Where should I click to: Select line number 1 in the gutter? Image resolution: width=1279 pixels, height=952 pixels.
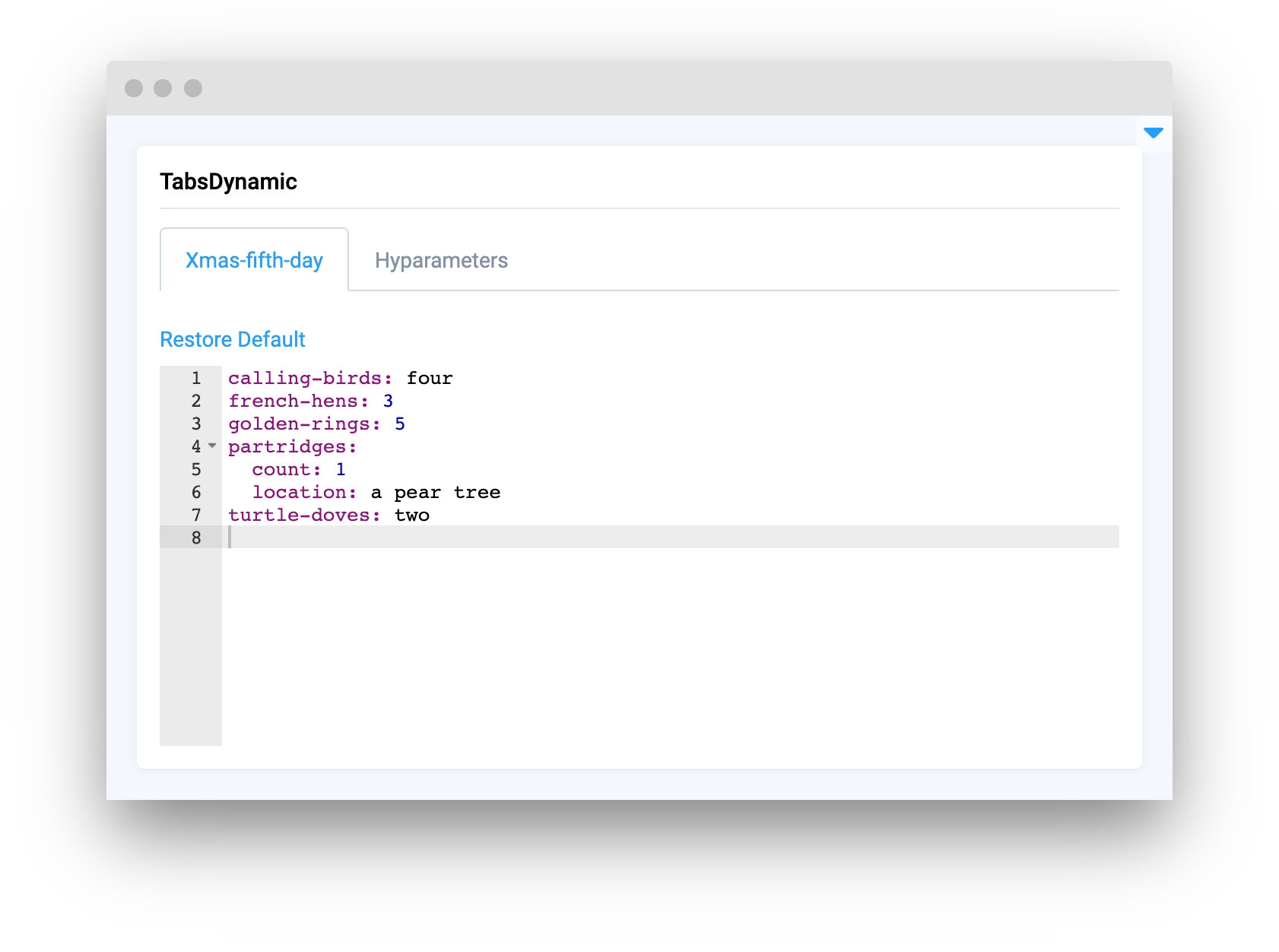click(195, 378)
